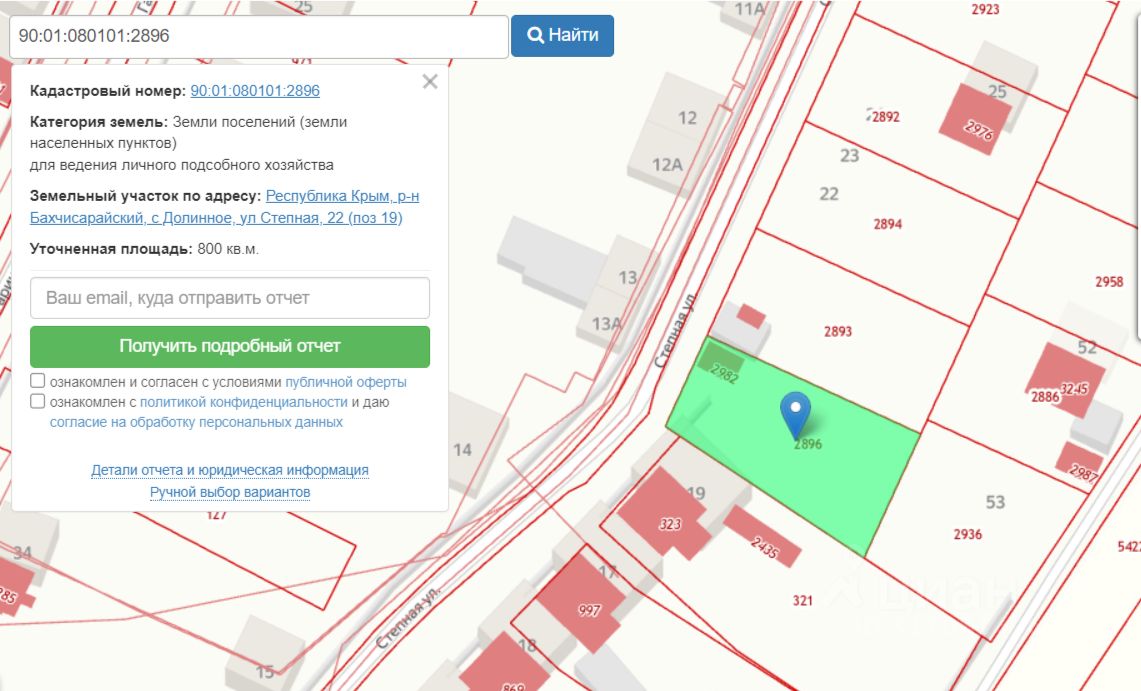Screen dimensions: 1141x691
Task: Open cadastral number link 90:01:080101:2896
Action: (255, 91)
